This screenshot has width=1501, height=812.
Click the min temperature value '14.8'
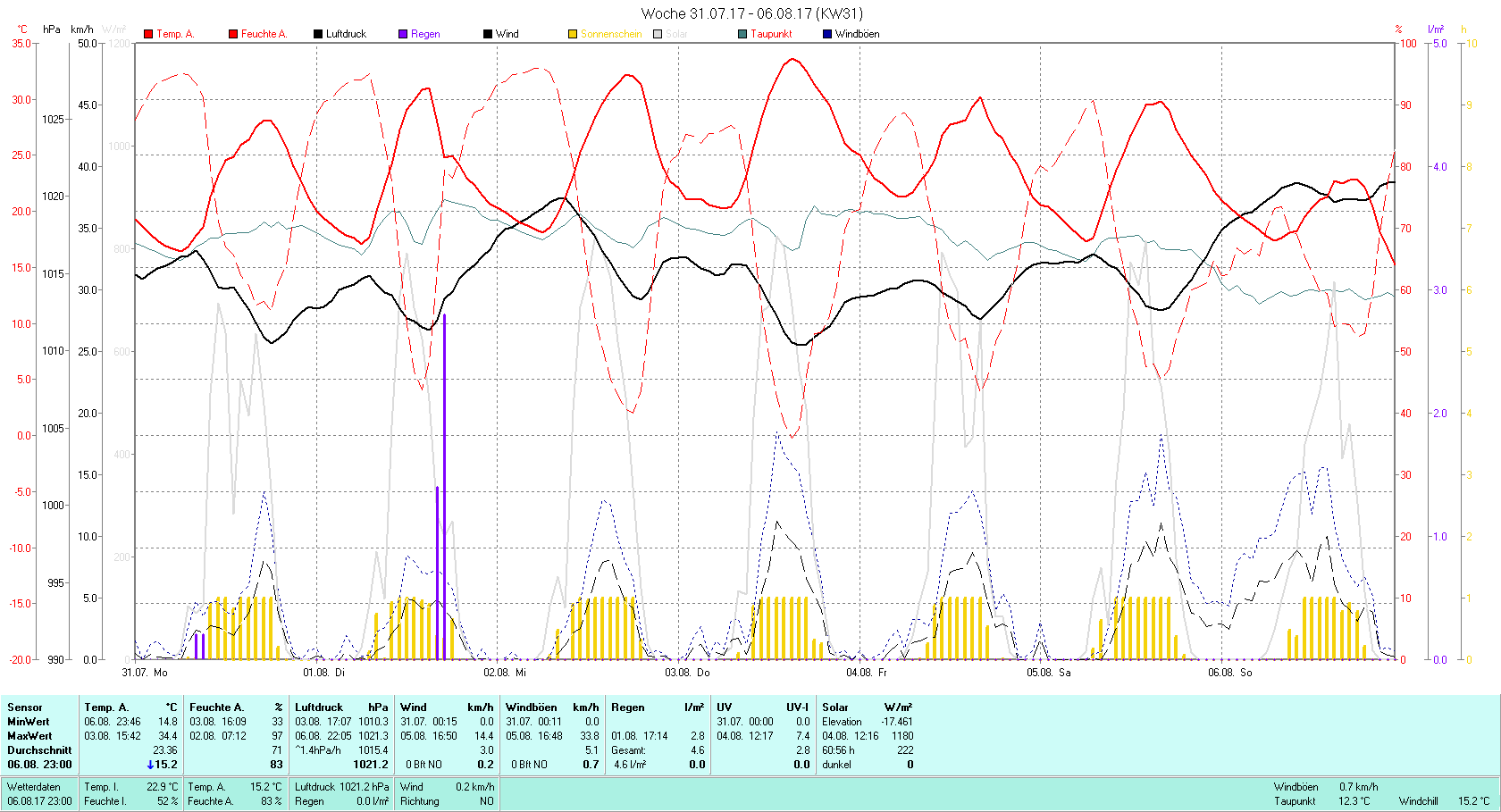coord(167,722)
